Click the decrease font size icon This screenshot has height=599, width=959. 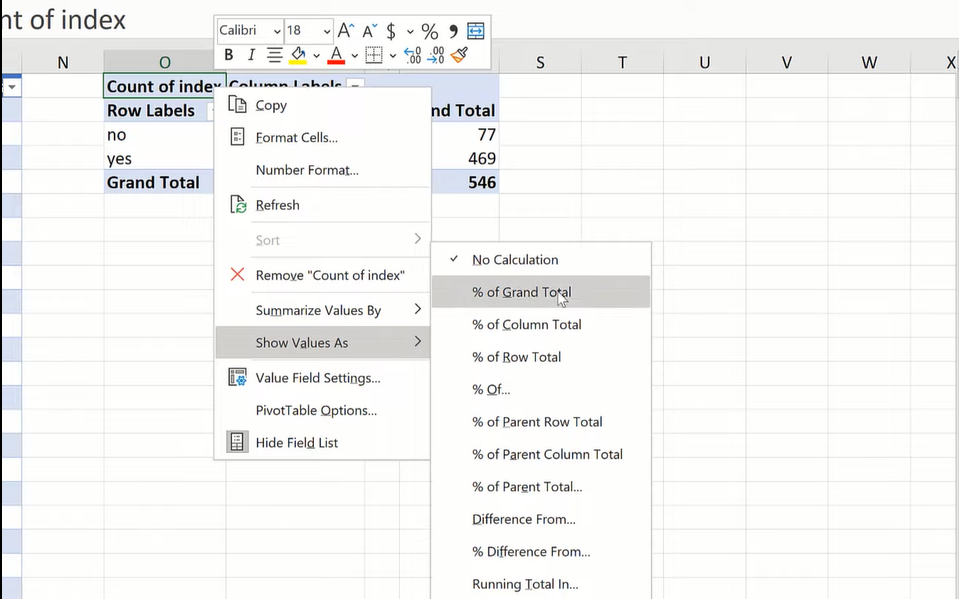(369, 30)
